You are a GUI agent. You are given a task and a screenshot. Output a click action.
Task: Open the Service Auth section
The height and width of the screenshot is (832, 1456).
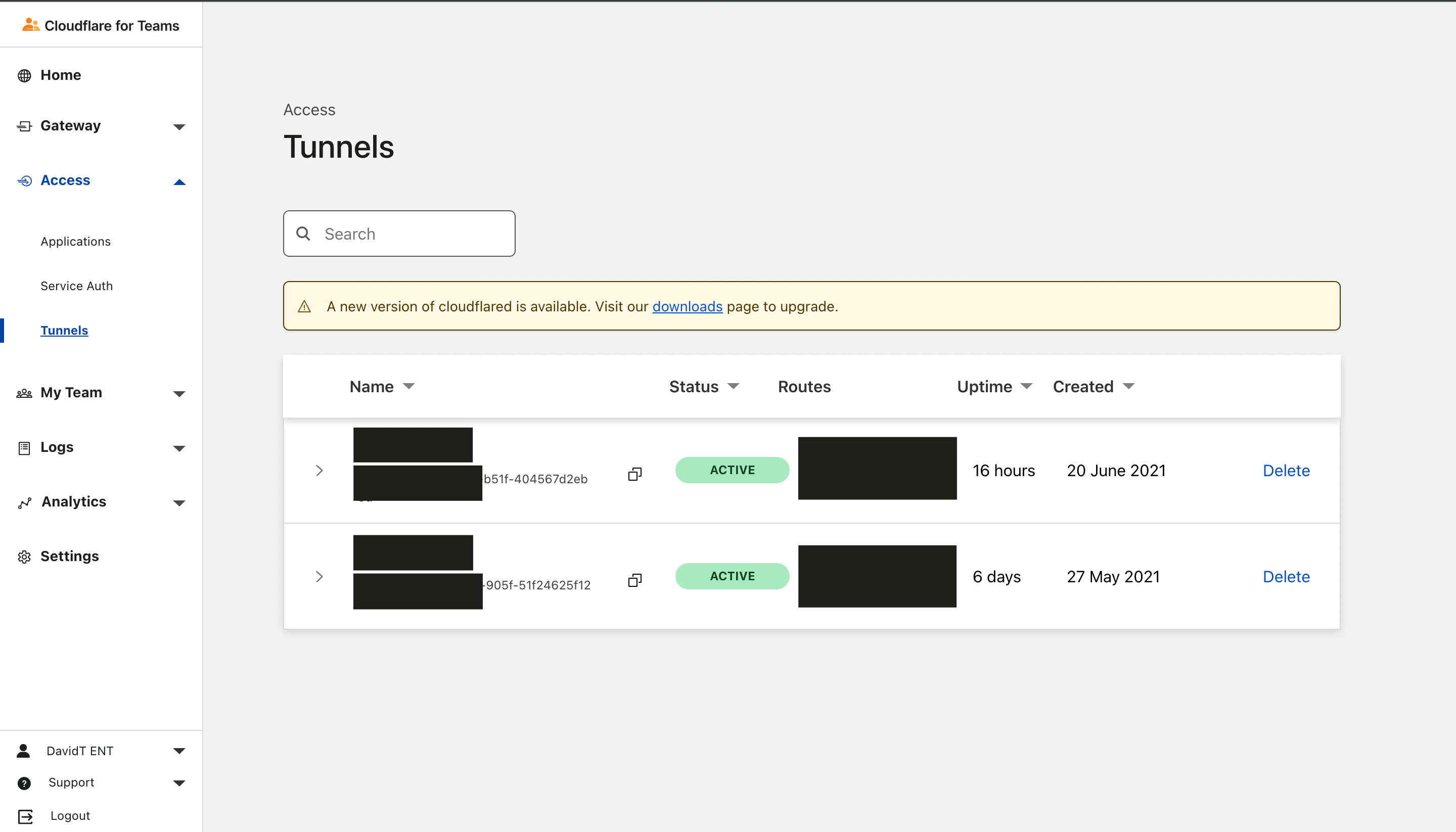76,286
